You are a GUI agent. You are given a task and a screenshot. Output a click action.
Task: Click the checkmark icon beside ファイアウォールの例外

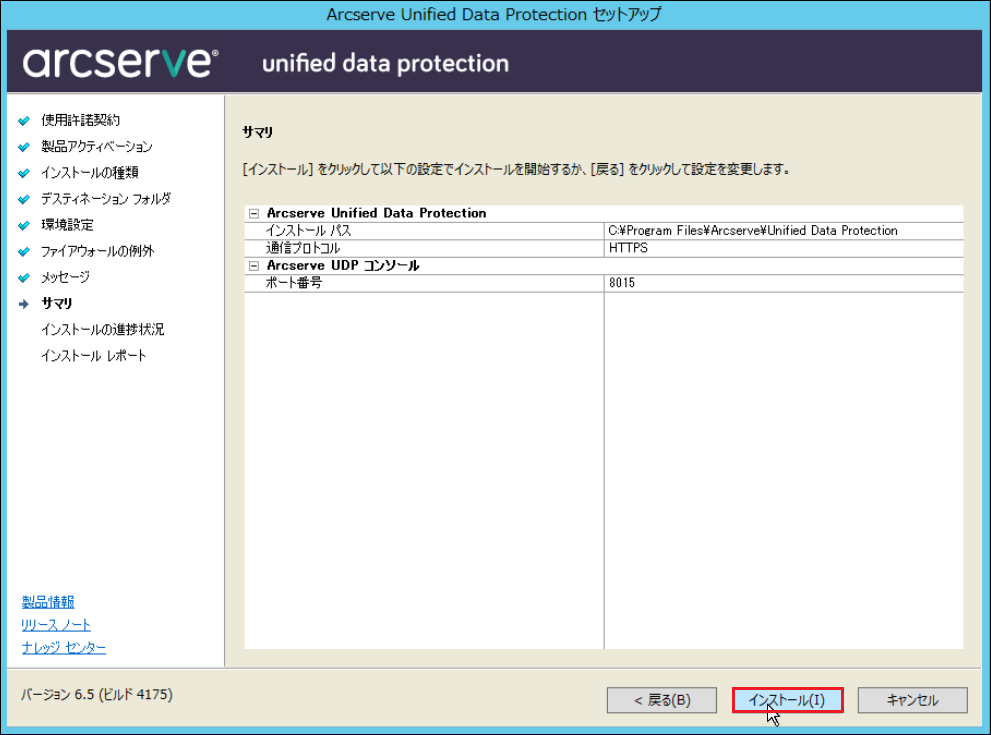[24, 252]
